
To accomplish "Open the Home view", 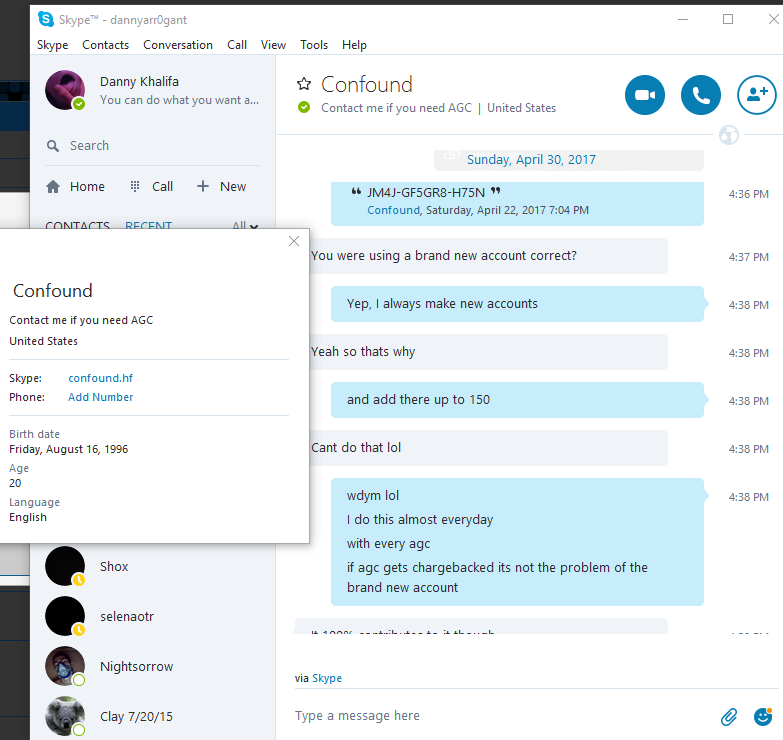I will [x=75, y=187].
